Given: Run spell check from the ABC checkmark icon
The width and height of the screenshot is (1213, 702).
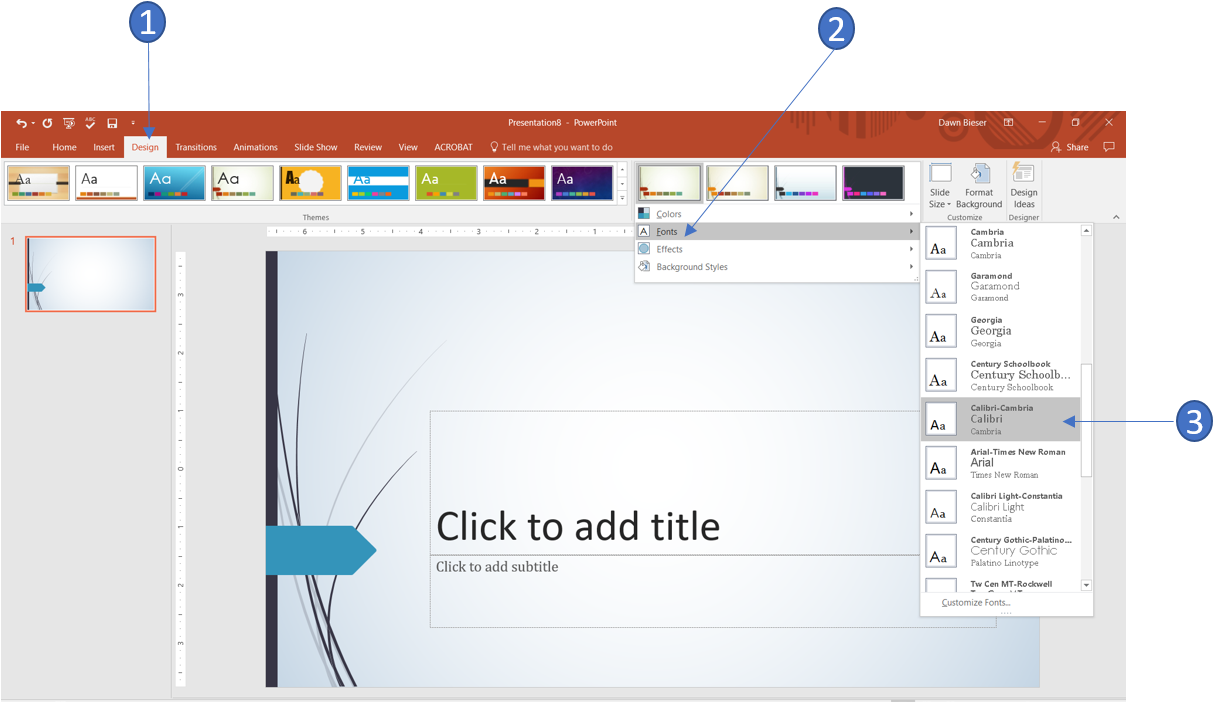Looking at the screenshot, I should tap(90, 123).
